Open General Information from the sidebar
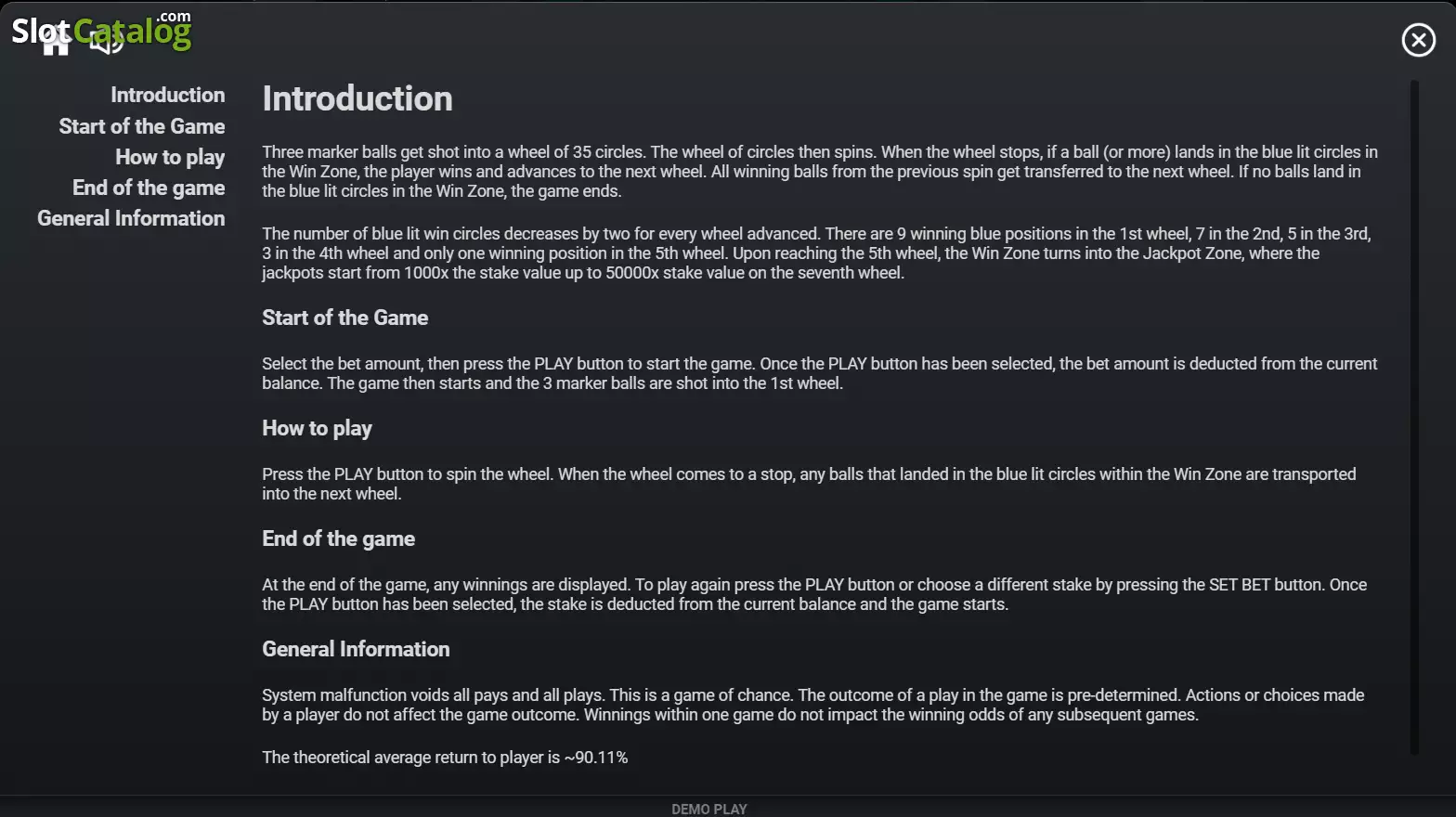Viewport: 1456px width, 817px height. click(x=131, y=218)
